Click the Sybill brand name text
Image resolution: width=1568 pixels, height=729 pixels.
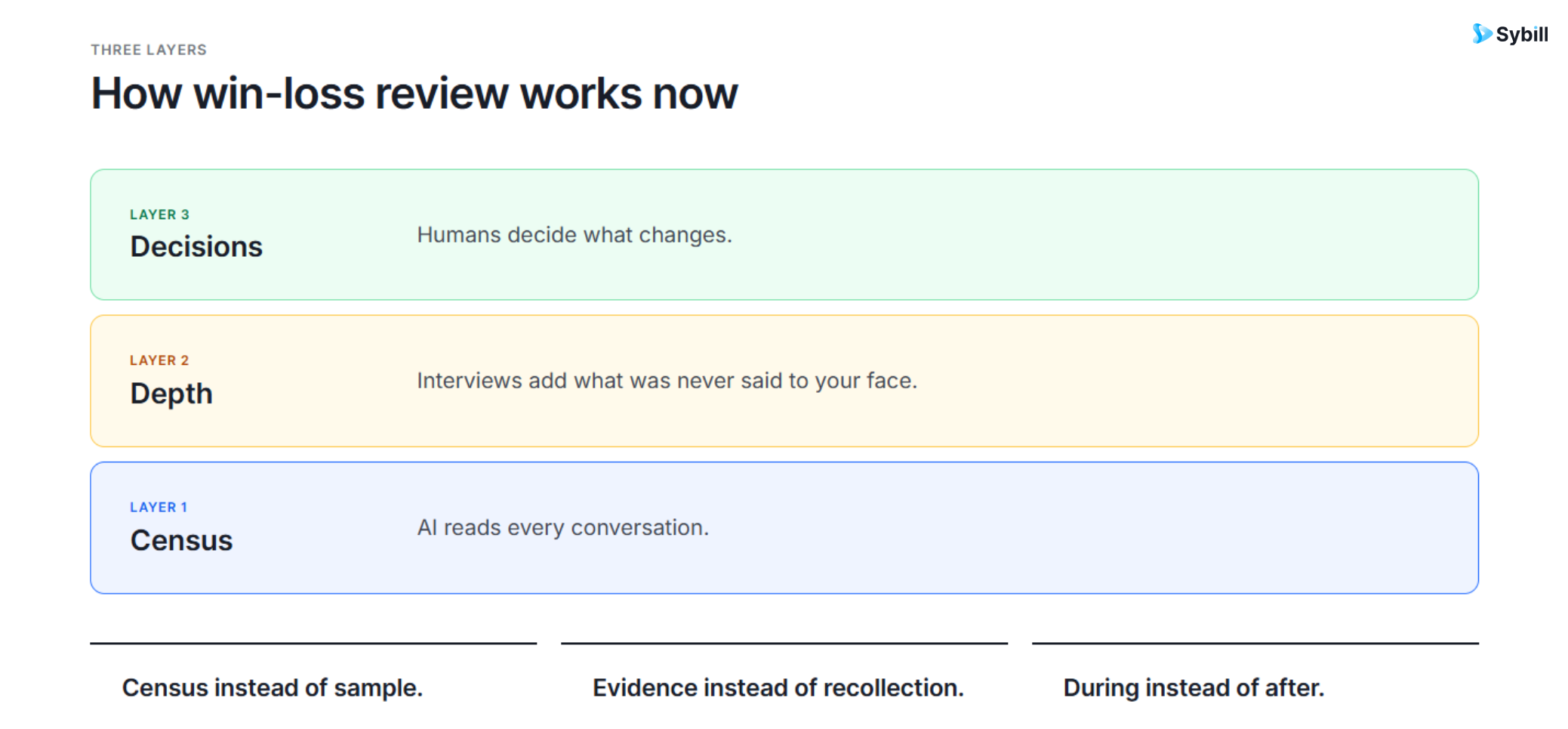[1522, 35]
